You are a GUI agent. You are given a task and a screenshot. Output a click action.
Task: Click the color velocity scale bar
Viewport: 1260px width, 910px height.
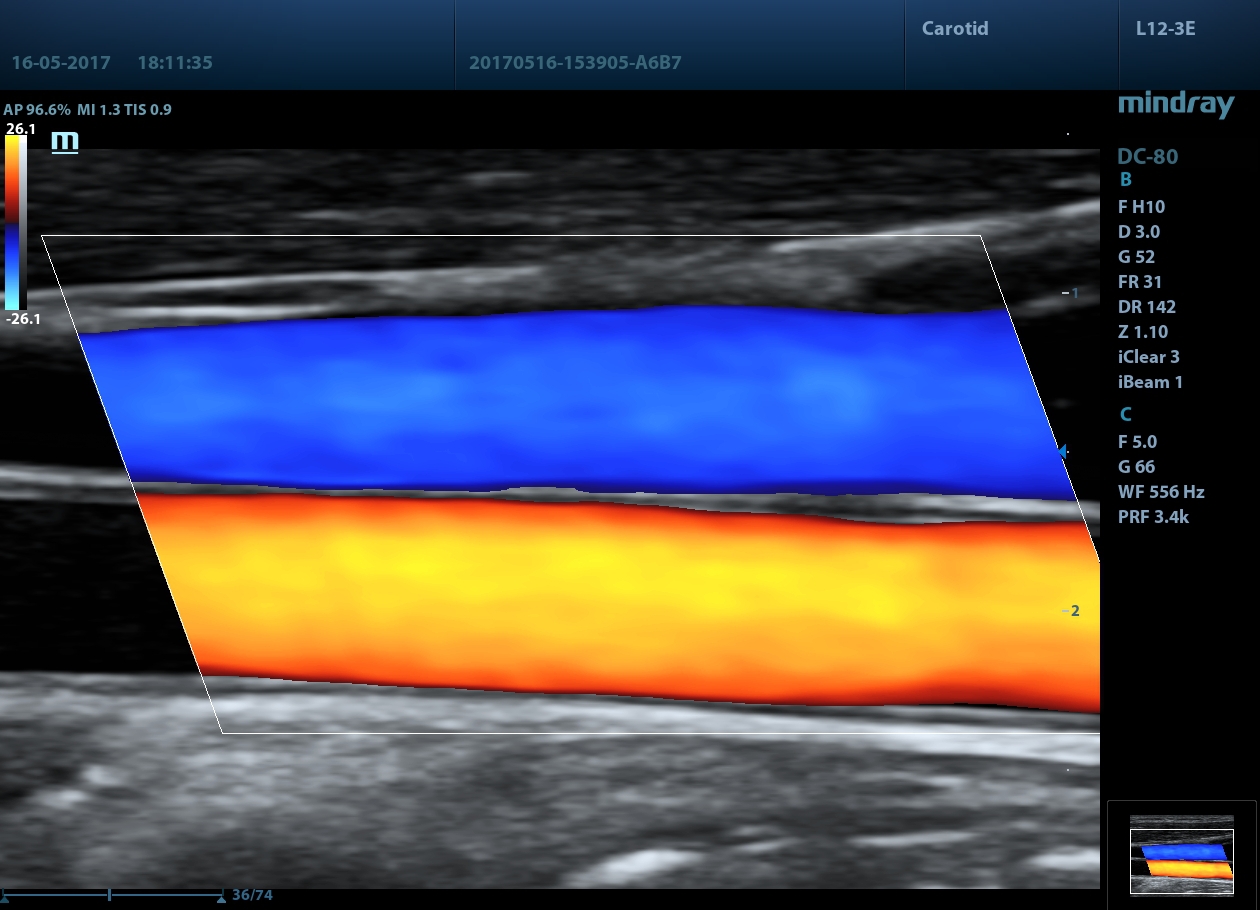(15, 222)
